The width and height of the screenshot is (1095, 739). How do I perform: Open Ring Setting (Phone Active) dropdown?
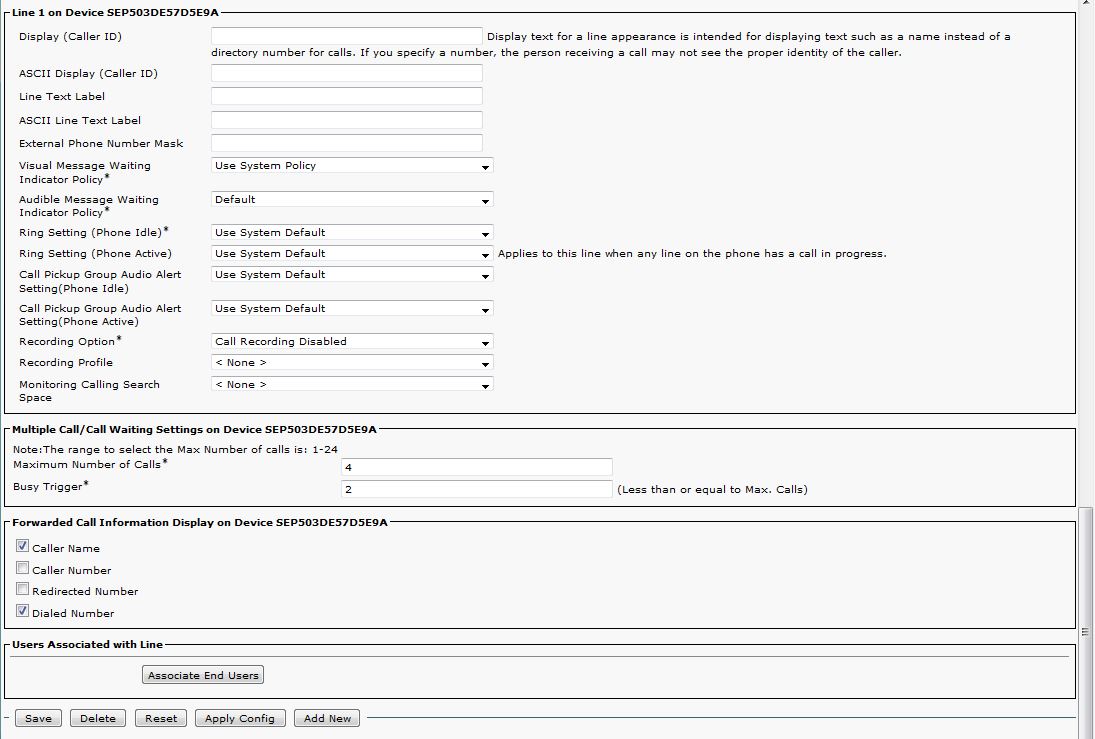[x=352, y=254]
